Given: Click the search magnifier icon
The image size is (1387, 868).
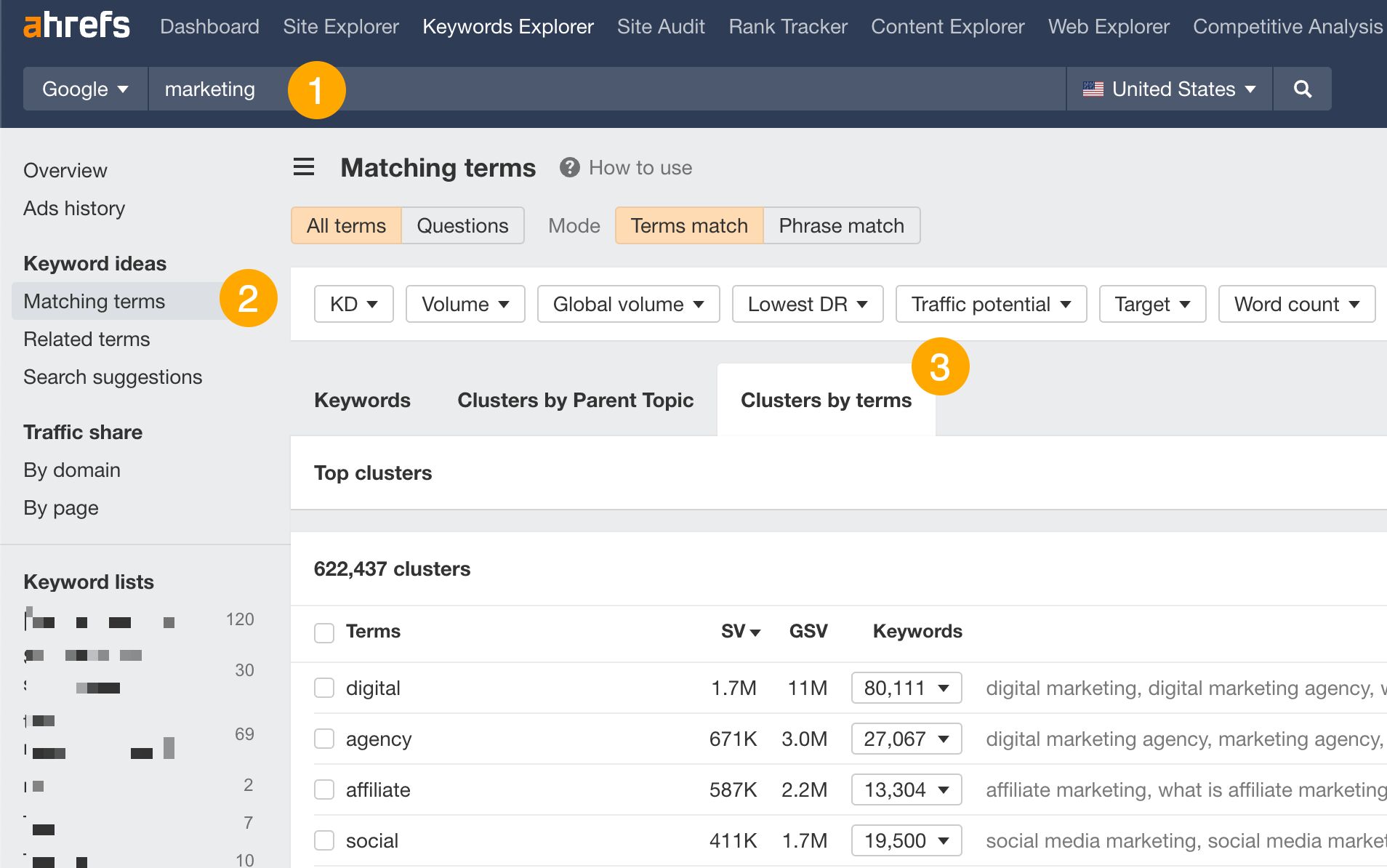Looking at the screenshot, I should (1302, 89).
